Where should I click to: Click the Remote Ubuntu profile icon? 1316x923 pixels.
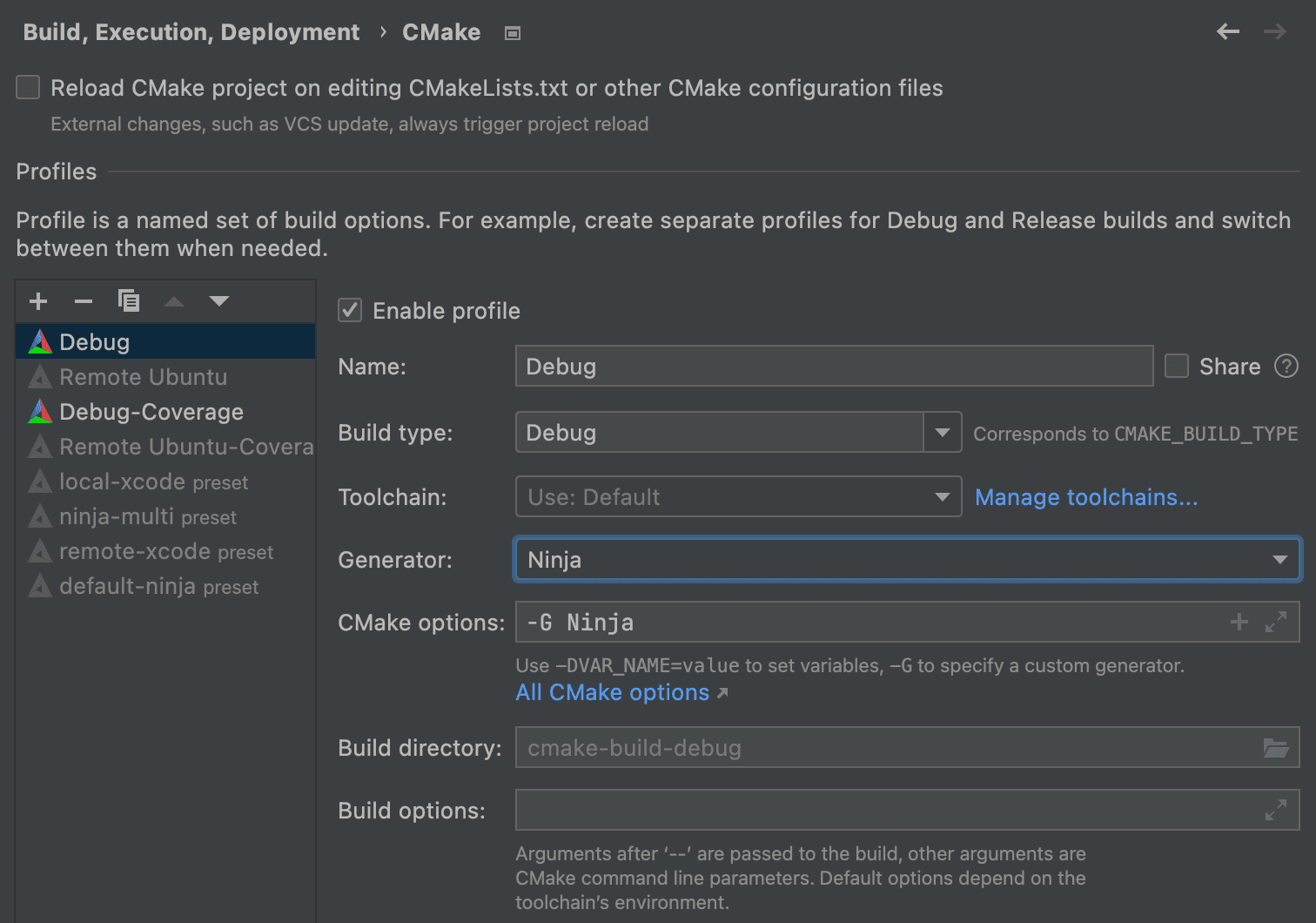pos(40,376)
